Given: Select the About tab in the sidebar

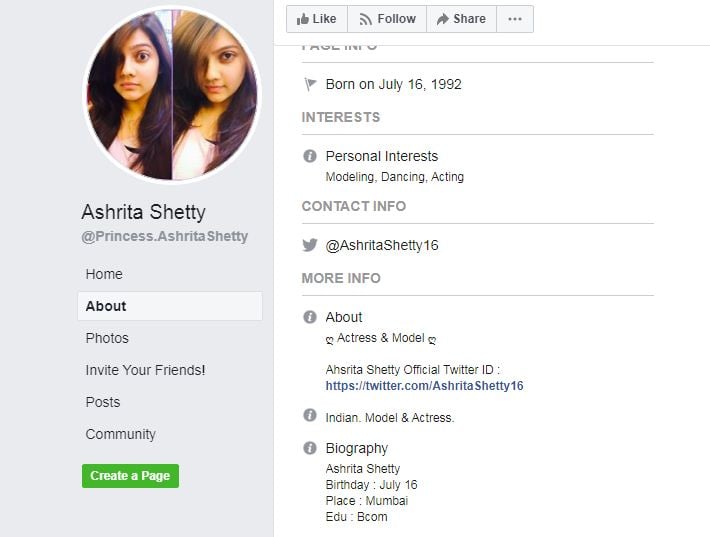Looking at the screenshot, I should 170,306.
